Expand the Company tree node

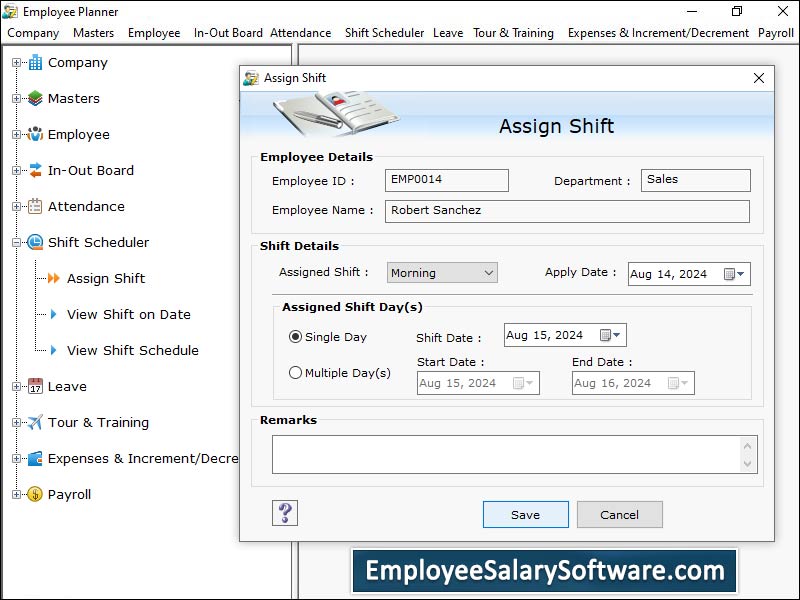tap(16, 62)
